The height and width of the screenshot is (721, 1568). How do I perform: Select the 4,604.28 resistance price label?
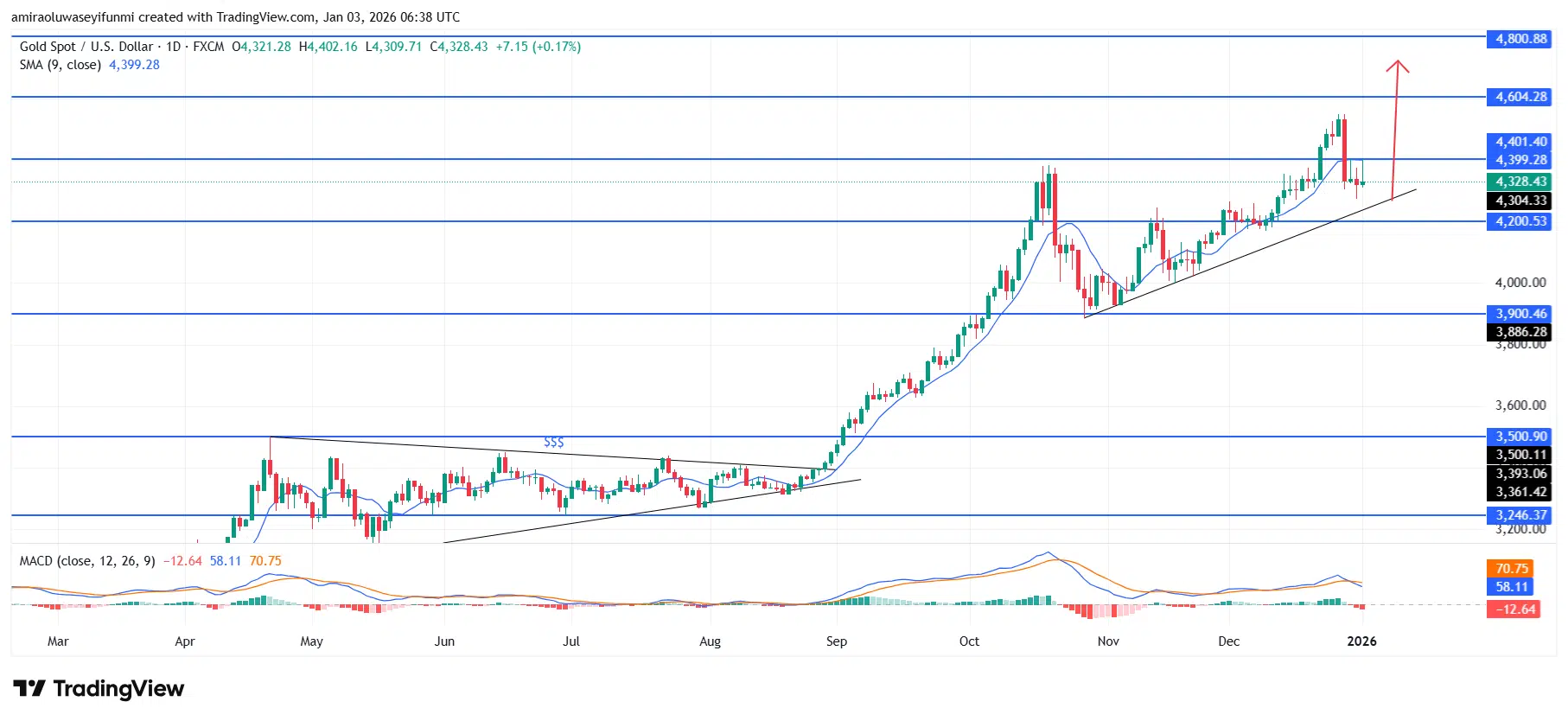(x=1520, y=97)
